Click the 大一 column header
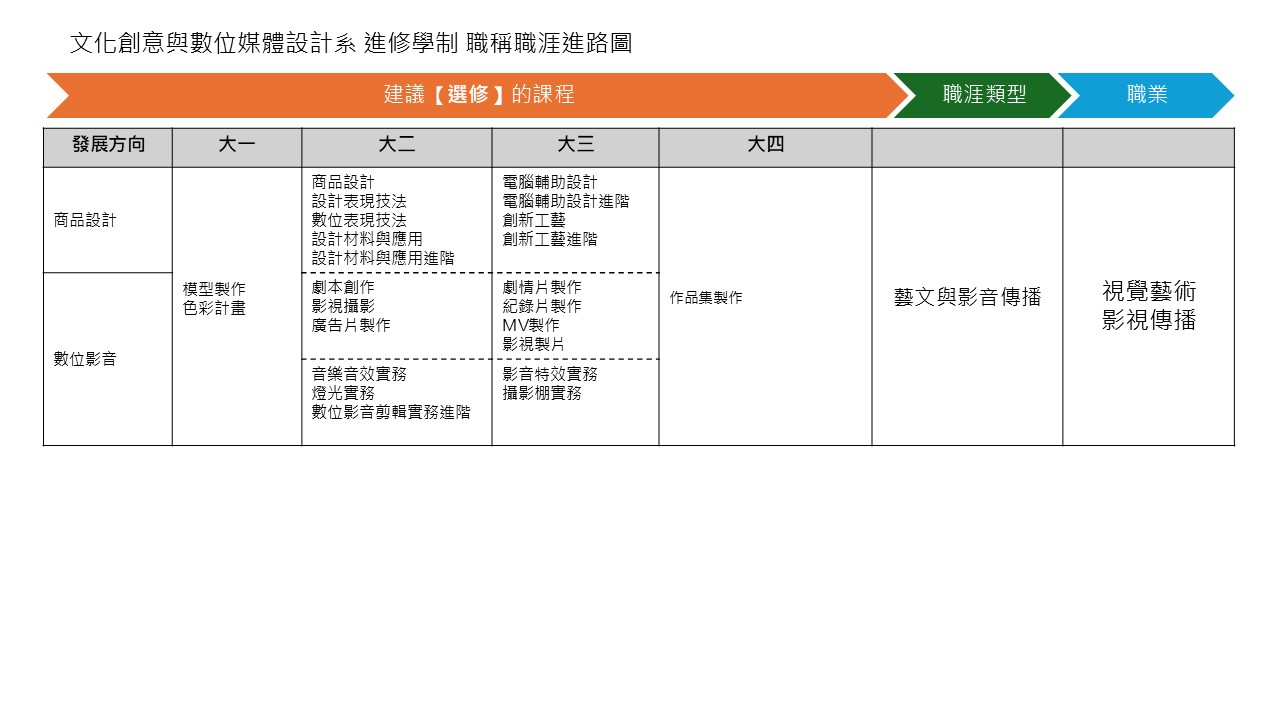This screenshot has height=720, width=1280. point(237,145)
